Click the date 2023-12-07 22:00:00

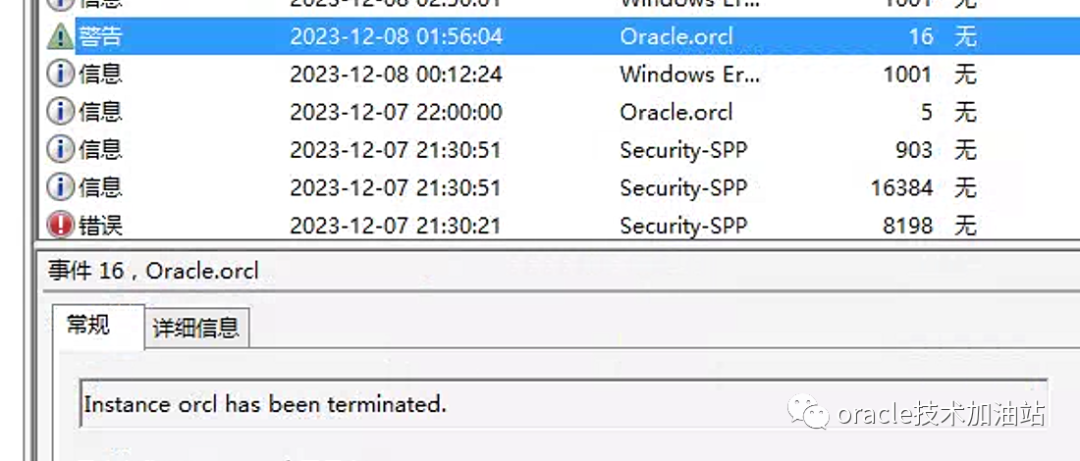point(396,112)
